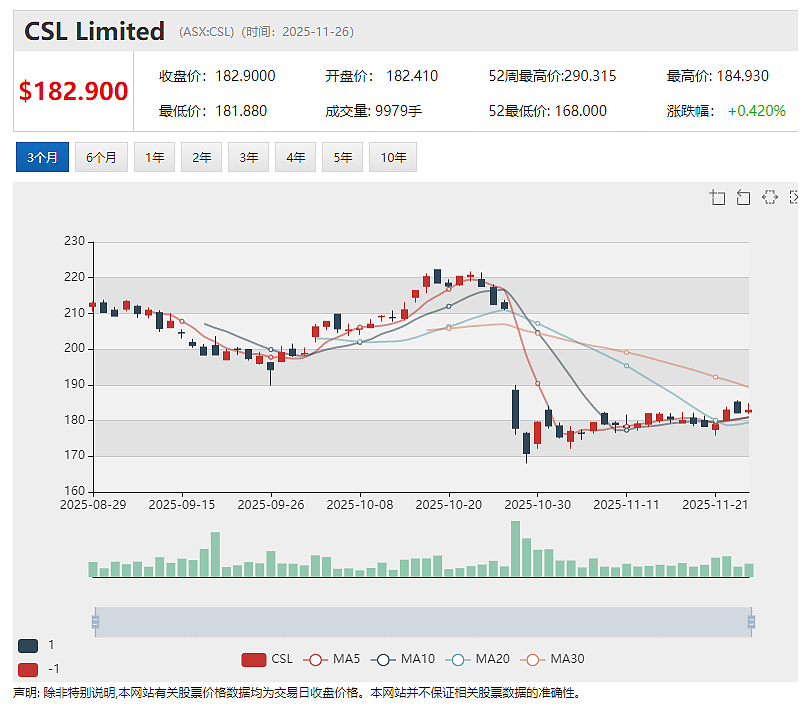
Task: Click the 2025-10-30 axis date label
Action: point(538,505)
